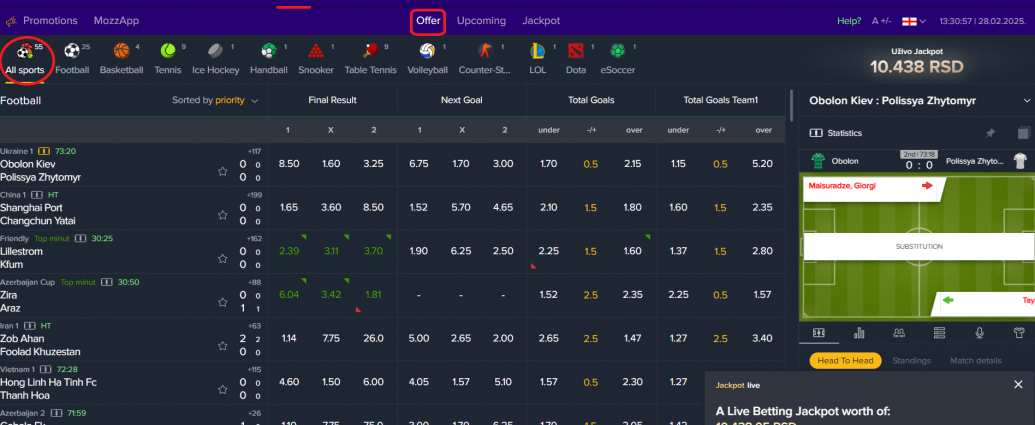This screenshot has width=1035, height=425.
Task: Click the Statistics field icon in side panel
Action: pyautogui.click(x=815, y=133)
